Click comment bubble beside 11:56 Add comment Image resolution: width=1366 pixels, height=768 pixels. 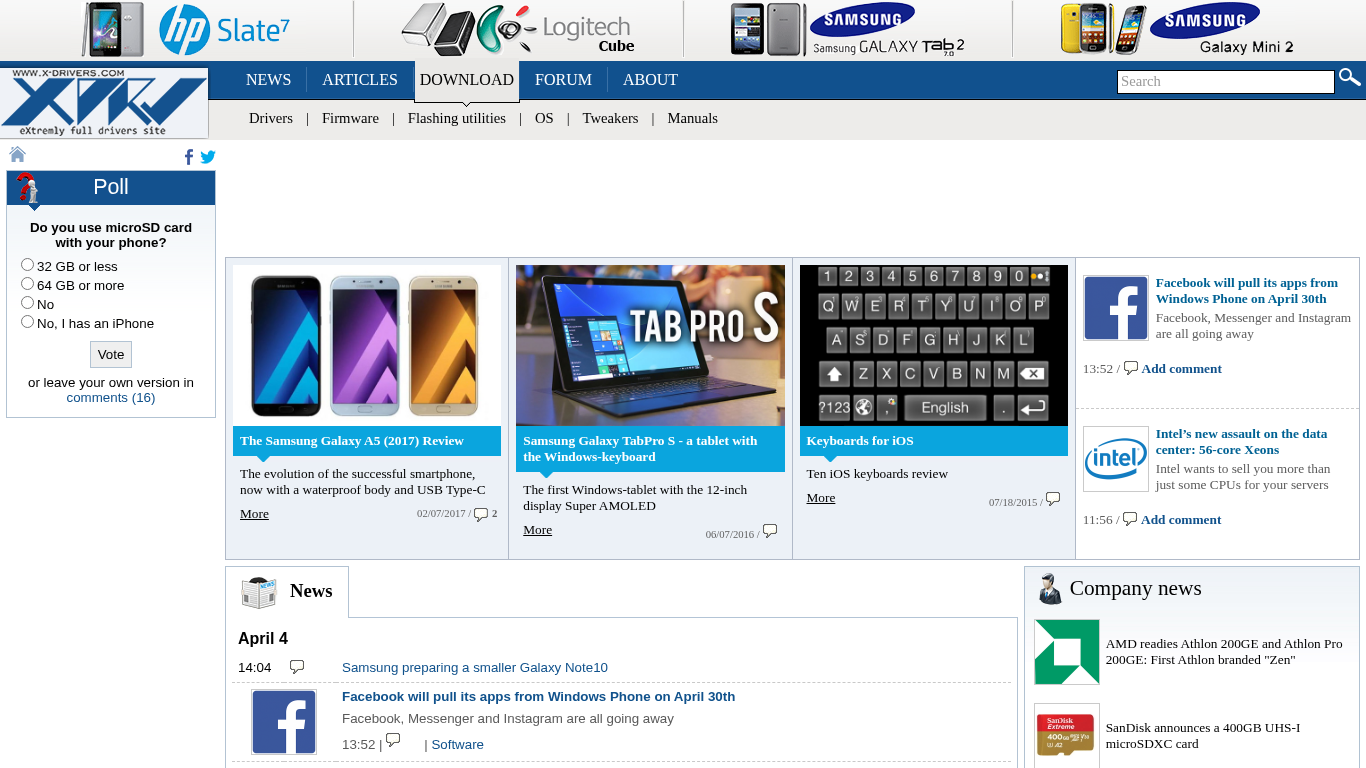pos(1130,519)
